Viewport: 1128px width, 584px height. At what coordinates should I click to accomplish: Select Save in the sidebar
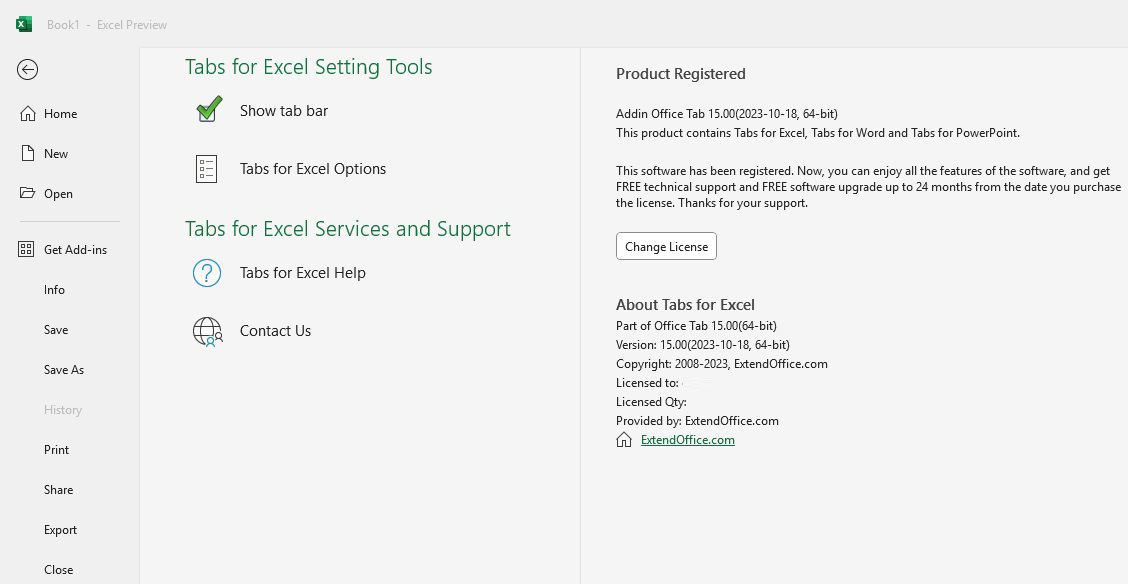tap(56, 330)
